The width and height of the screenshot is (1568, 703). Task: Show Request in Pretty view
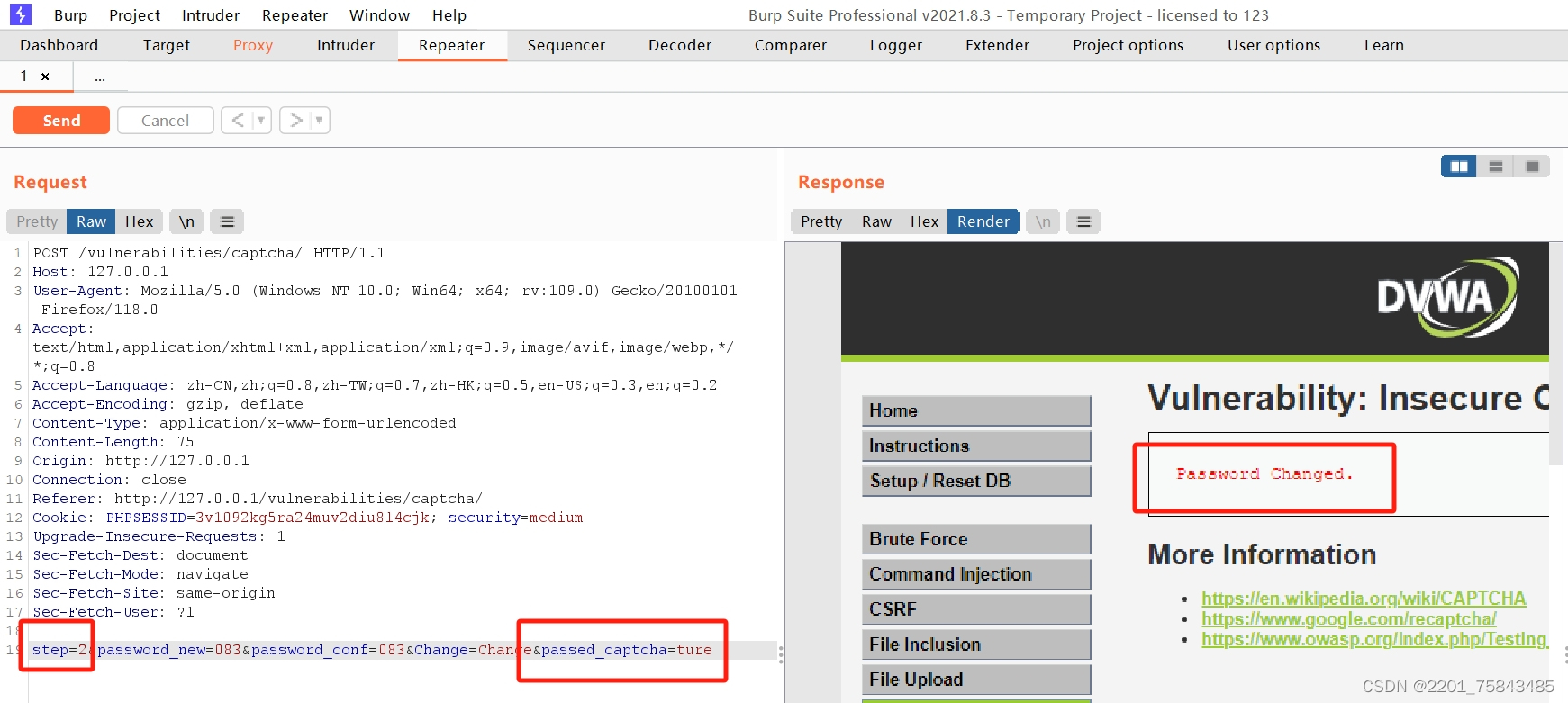(x=37, y=221)
